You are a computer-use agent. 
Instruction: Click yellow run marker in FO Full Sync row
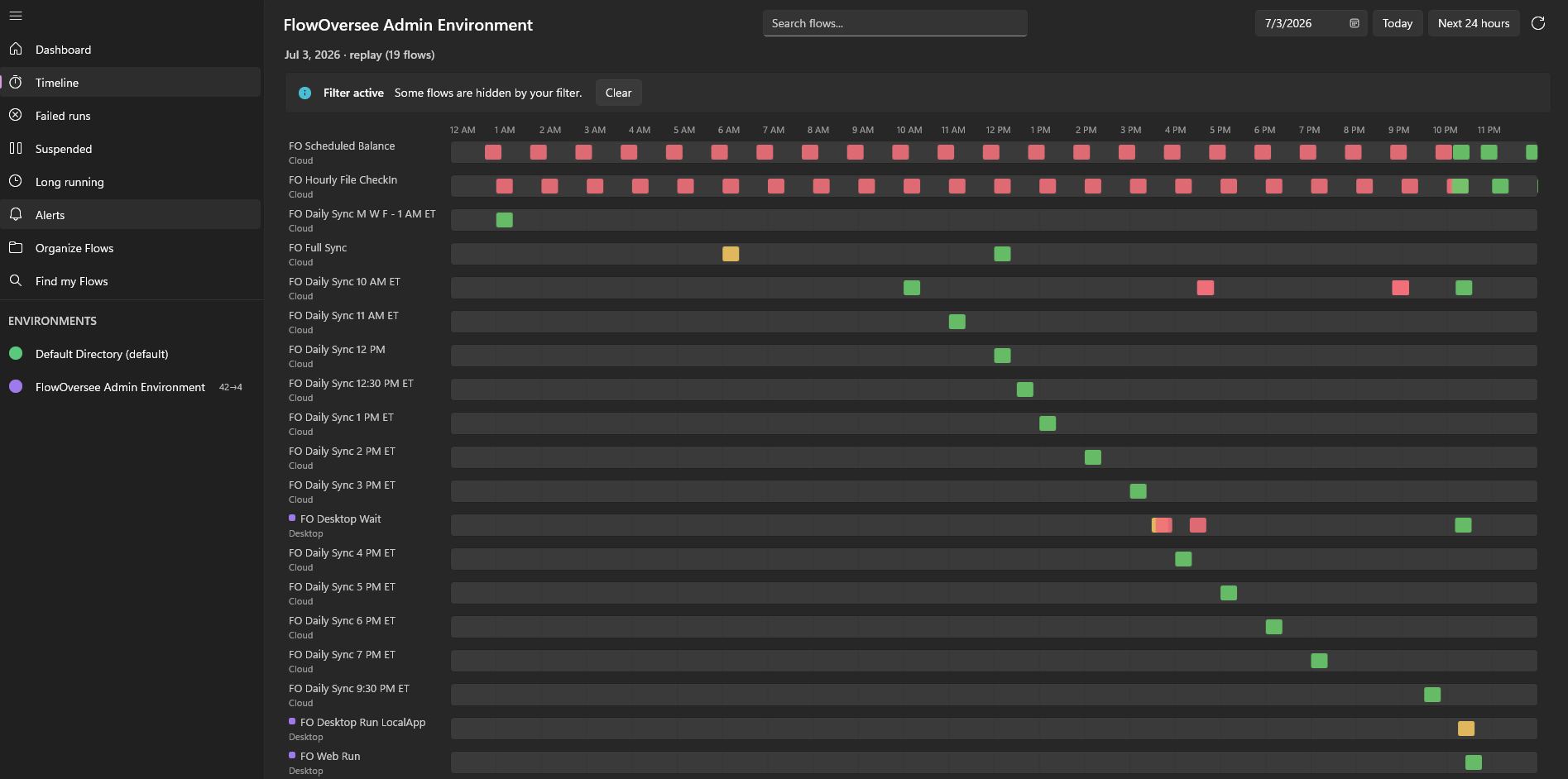[x=731, y=254]
